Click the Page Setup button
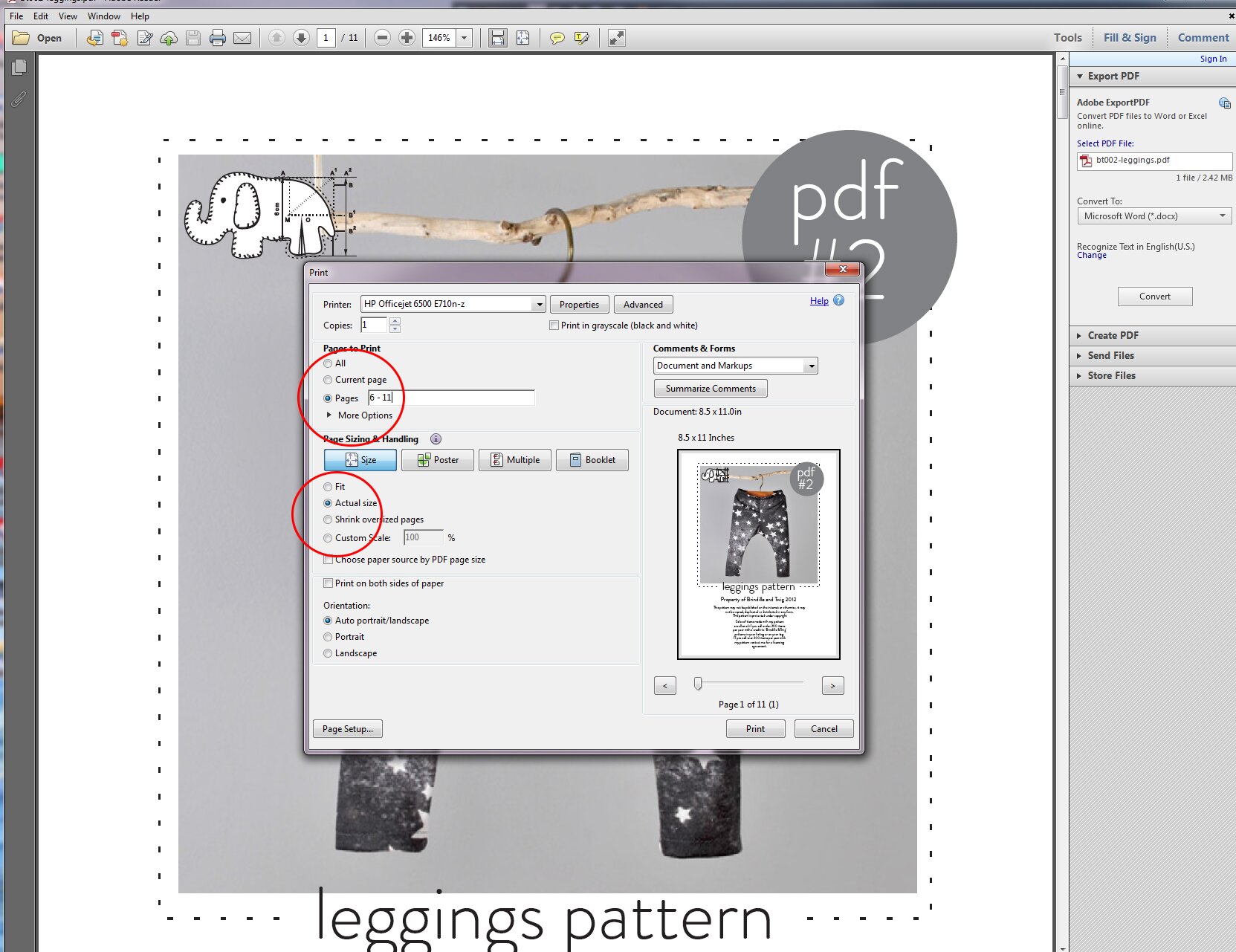 pyautogui.click(x=347, y=729)
